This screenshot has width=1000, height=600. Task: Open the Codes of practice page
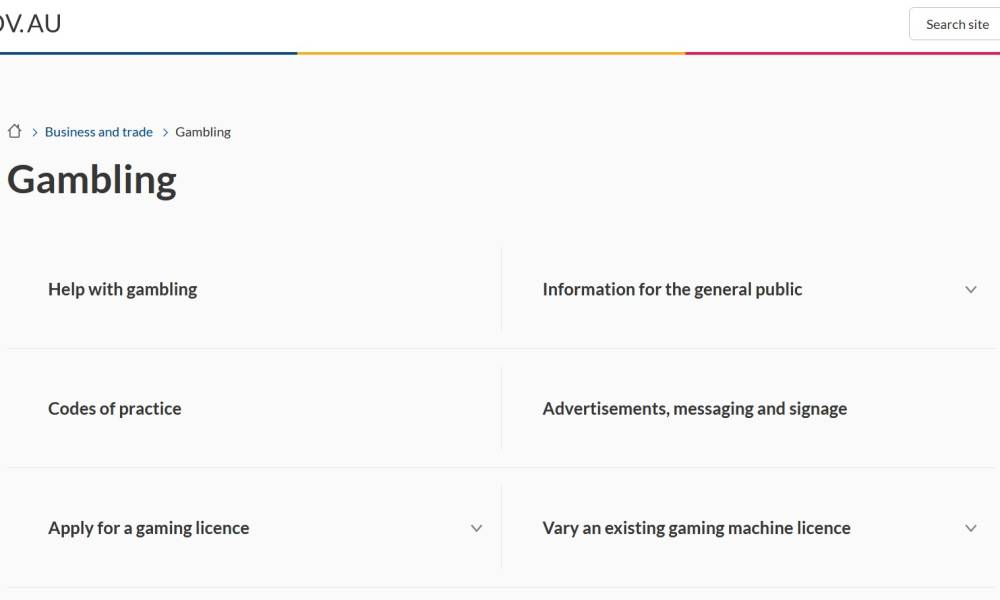point(114,408)
